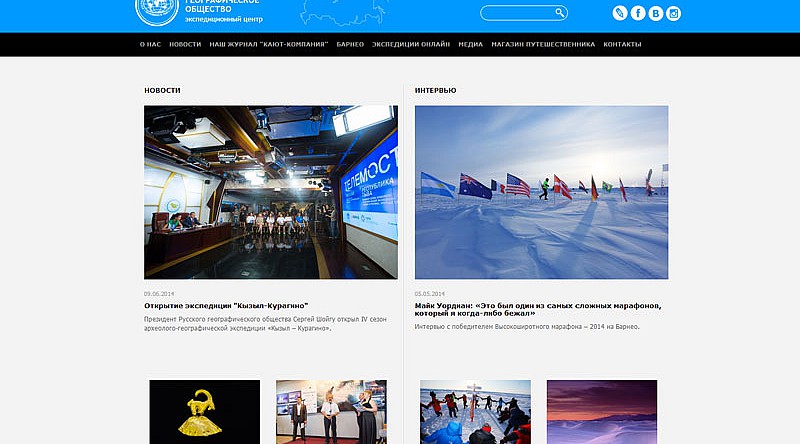Viewport: 800px width, 444px height.
Task: Click the Russia map outline in header
Action: [343, 13]
